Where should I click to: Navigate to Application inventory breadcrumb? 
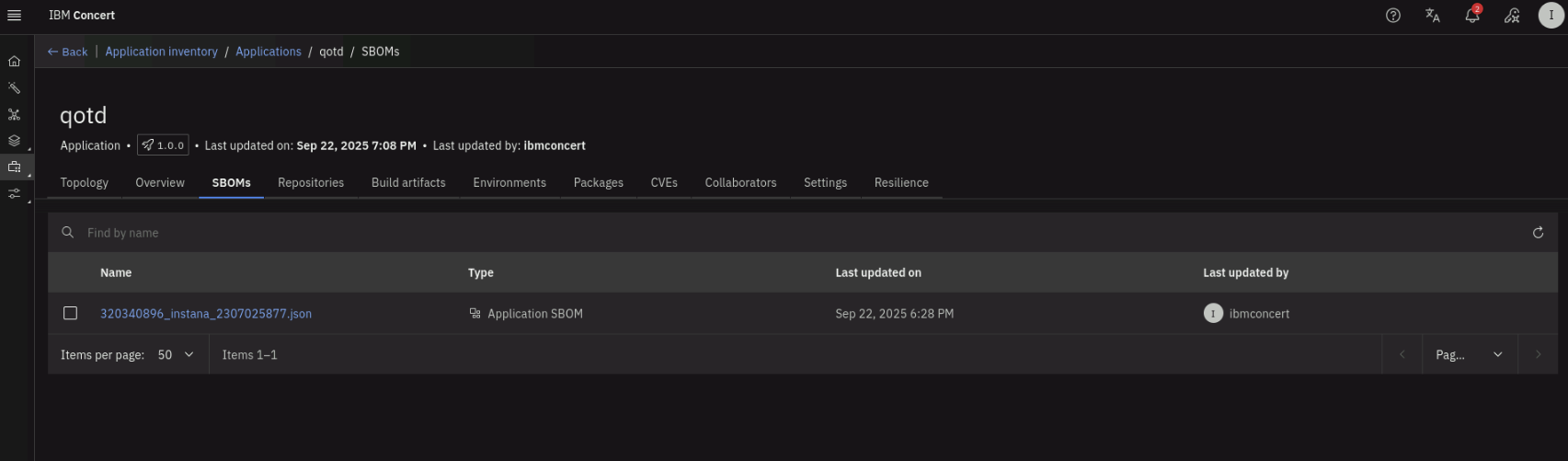coord(161,52)
